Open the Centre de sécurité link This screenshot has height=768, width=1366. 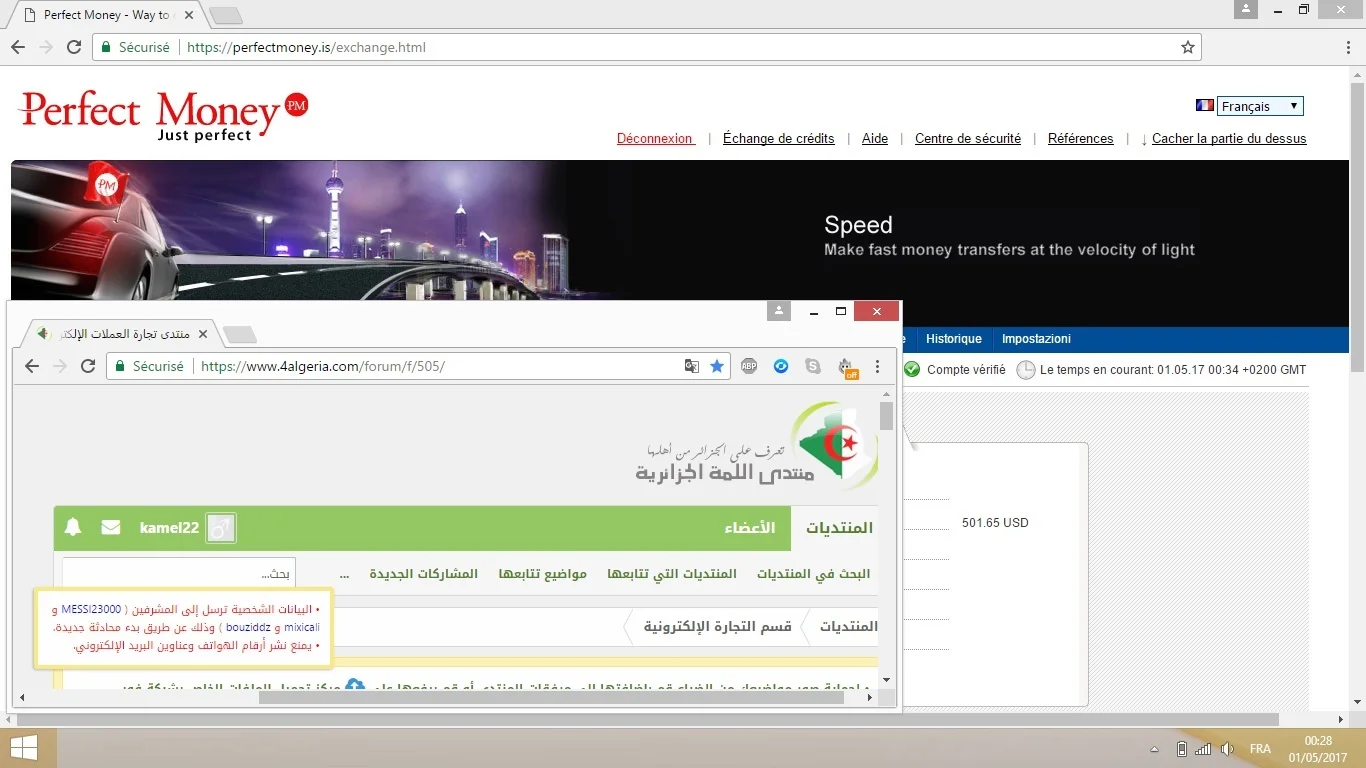[967, 139]
